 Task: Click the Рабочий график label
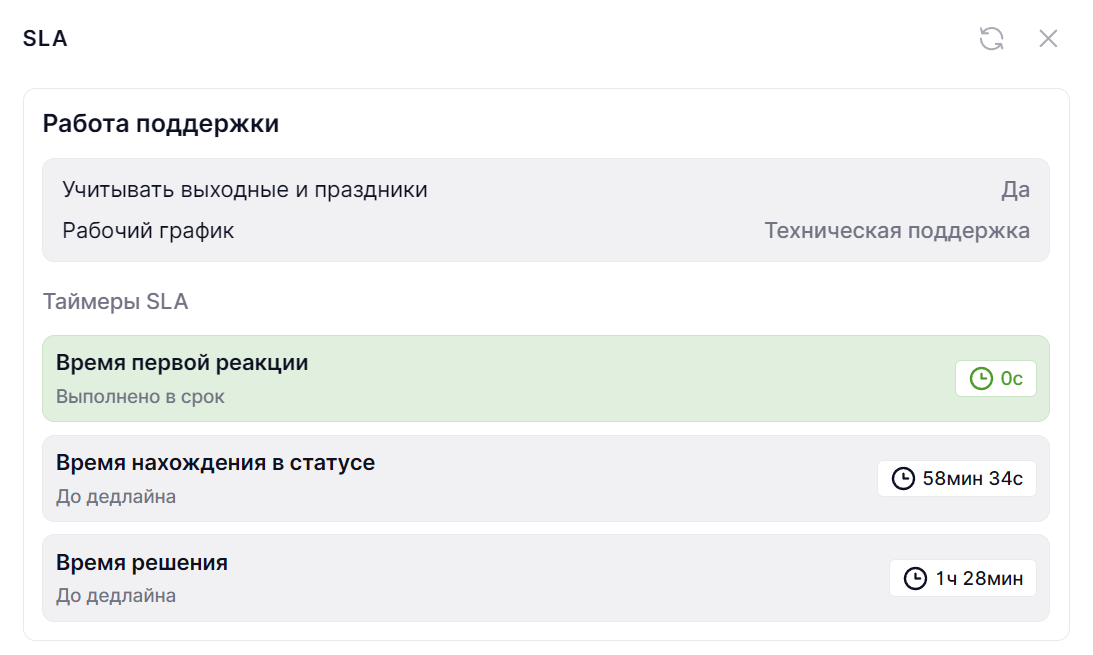[x=148, y=231]
